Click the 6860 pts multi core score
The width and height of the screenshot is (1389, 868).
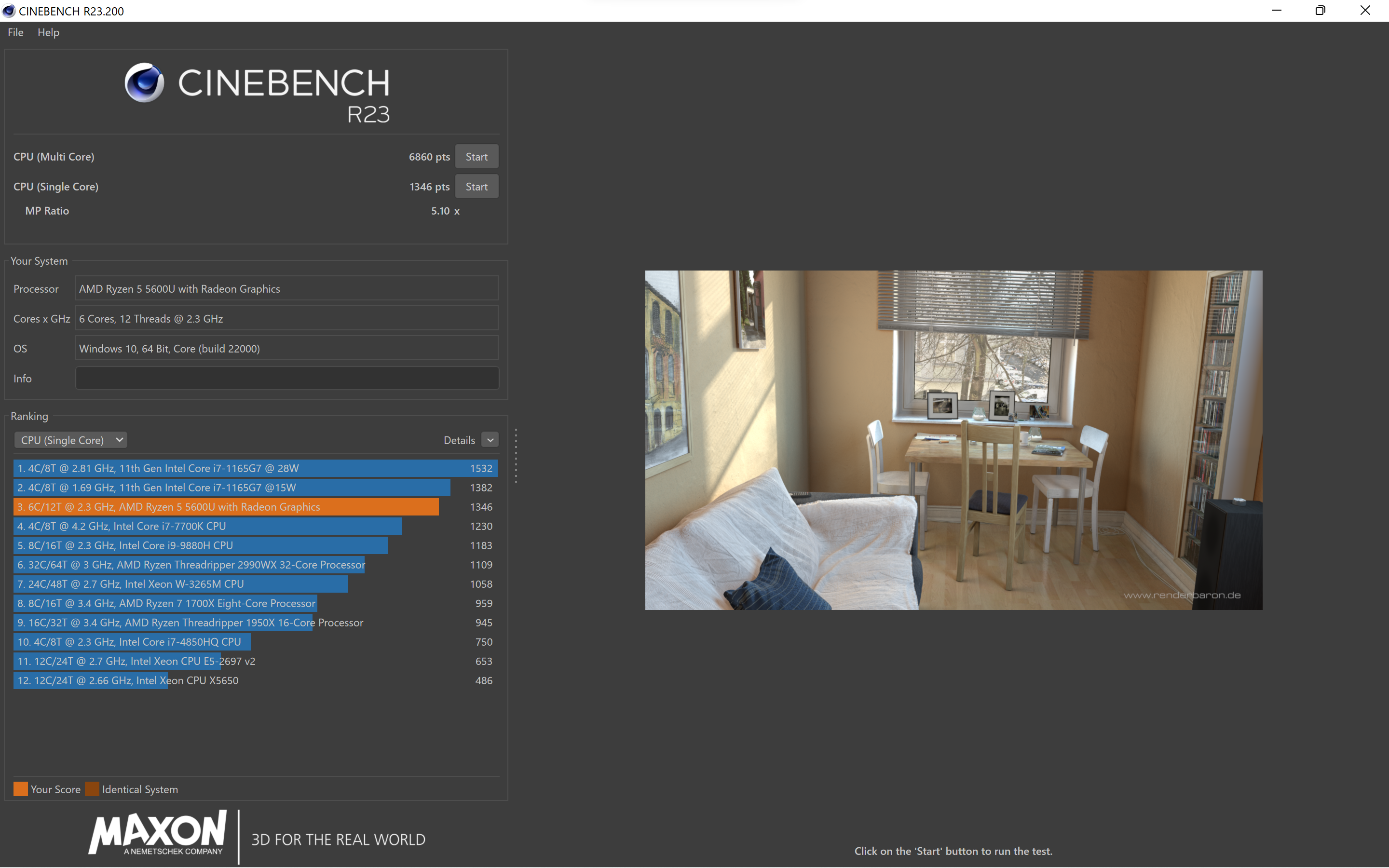coord(429,157)
